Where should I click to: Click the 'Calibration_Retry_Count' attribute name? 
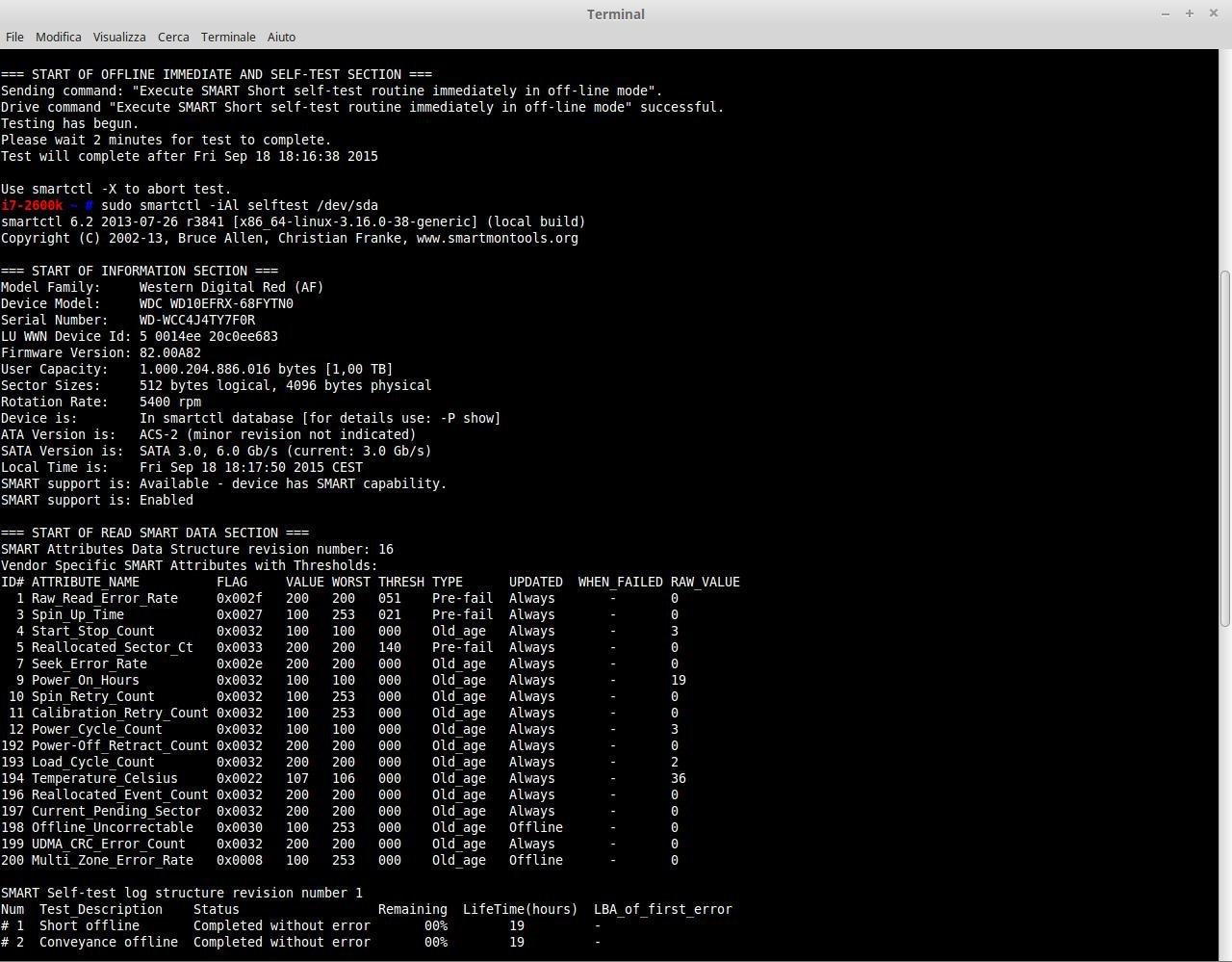pos(120,713)
